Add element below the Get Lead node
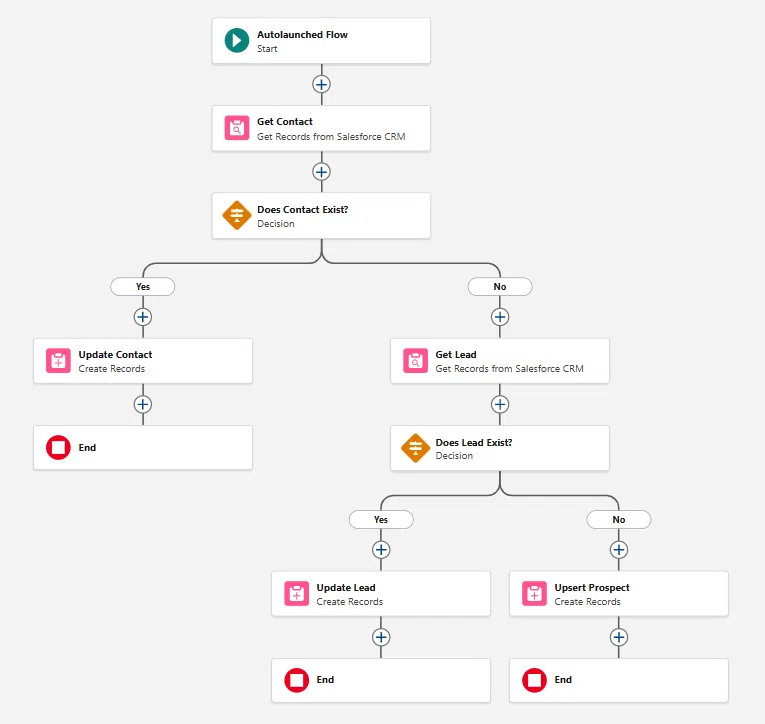 (x=500, y=404)
